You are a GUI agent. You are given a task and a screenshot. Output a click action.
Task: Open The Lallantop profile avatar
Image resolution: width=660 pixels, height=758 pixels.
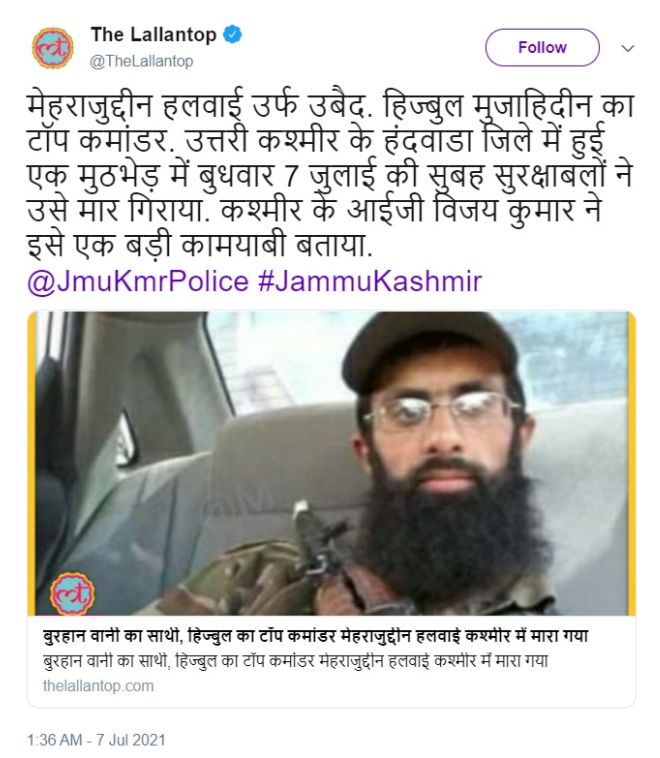[x=53, y=48]
